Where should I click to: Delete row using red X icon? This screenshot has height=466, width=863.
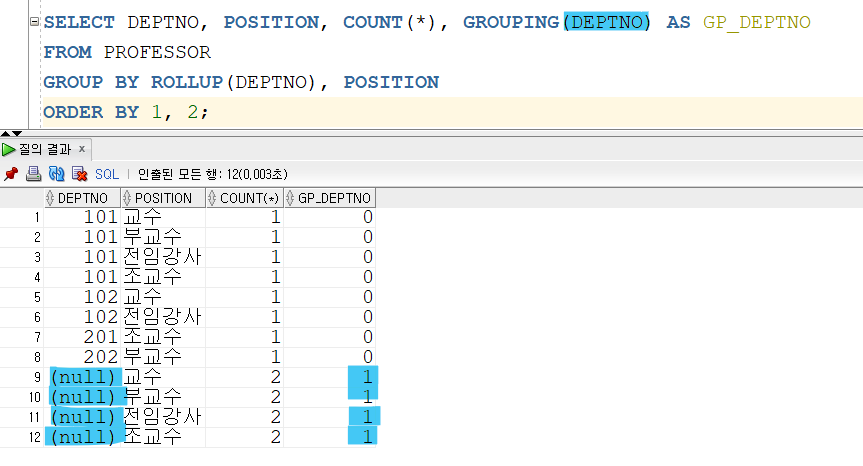(80, 174)
